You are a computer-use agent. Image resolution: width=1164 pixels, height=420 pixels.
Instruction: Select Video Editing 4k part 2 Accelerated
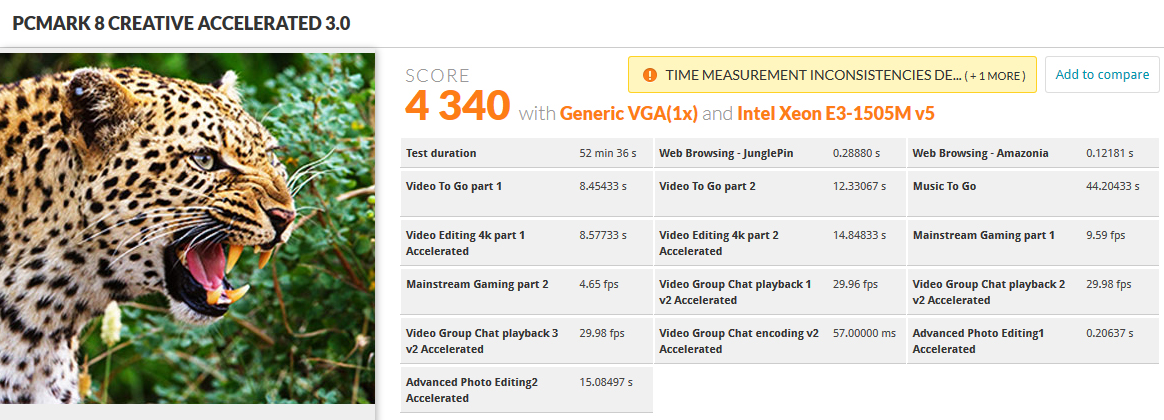pos(779,243)
